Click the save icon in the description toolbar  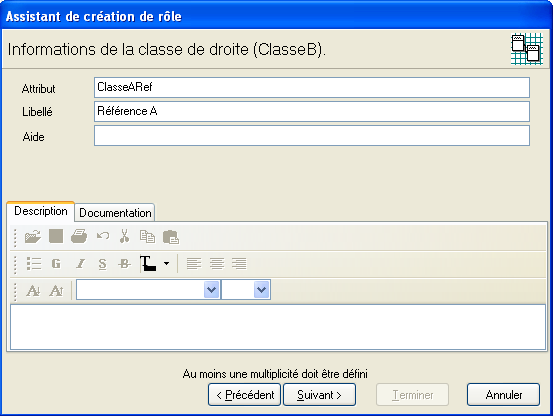pyautogui.click(x=56, y=236)
